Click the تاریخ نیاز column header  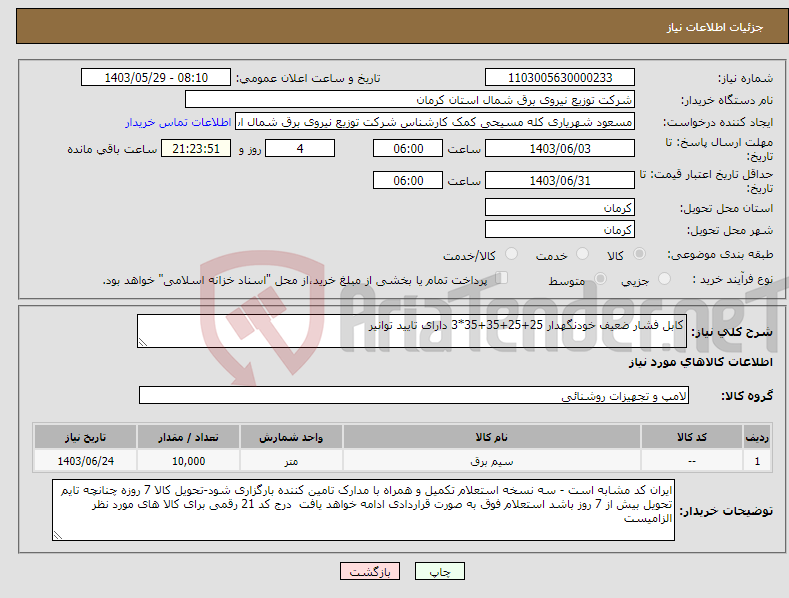point(86,437)
